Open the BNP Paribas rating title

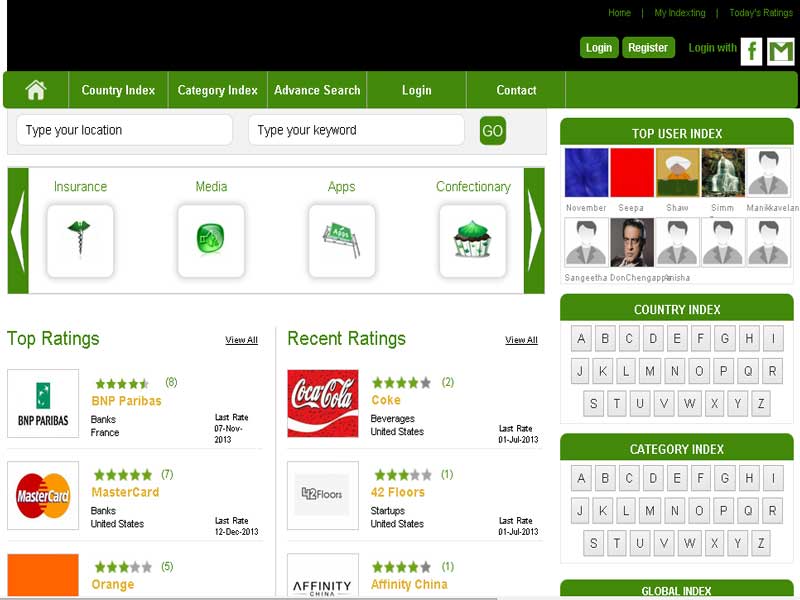[x=127, y=401]
